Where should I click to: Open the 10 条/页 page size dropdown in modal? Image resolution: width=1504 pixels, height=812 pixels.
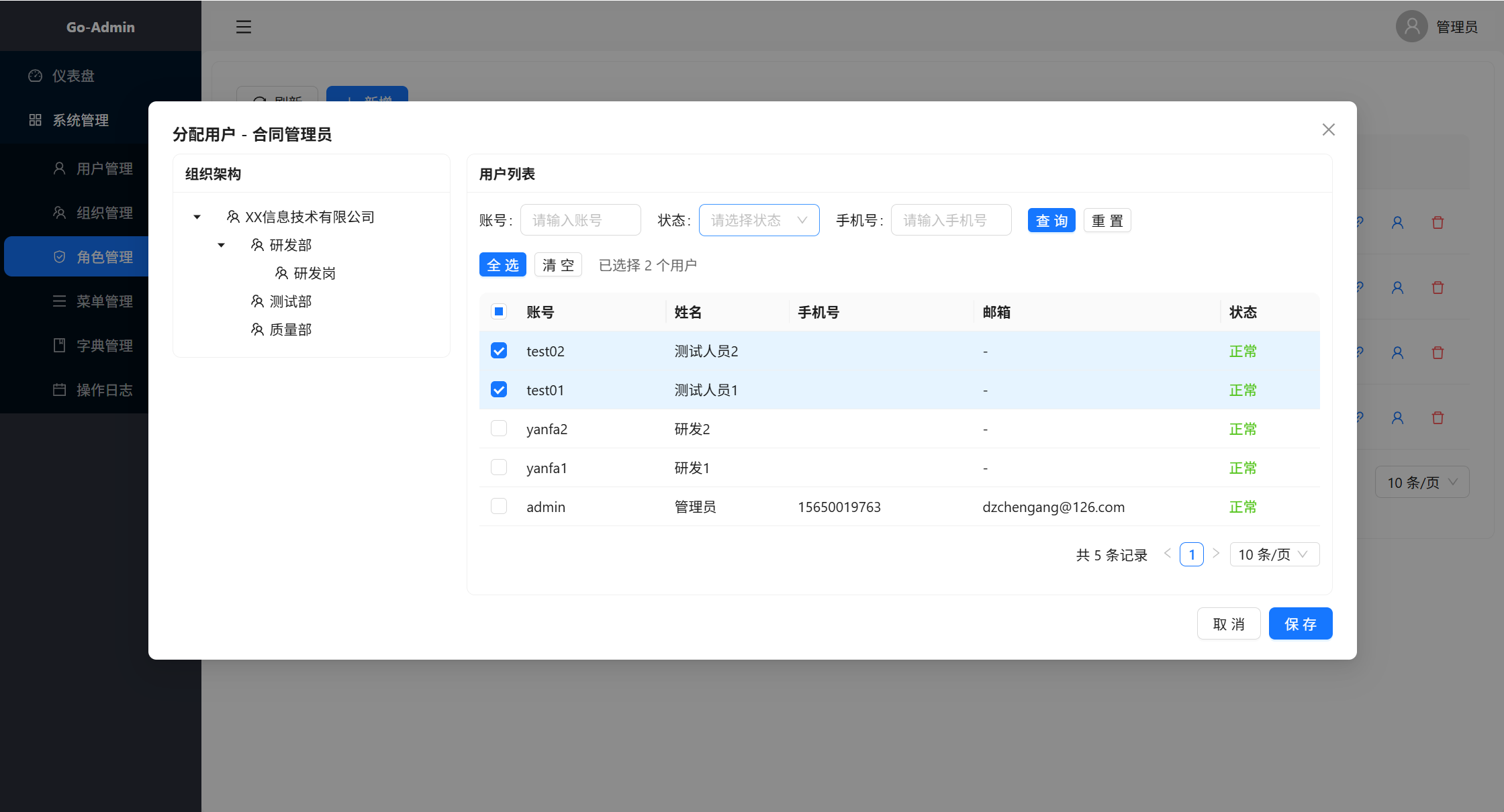click(x=1274, y=554)
